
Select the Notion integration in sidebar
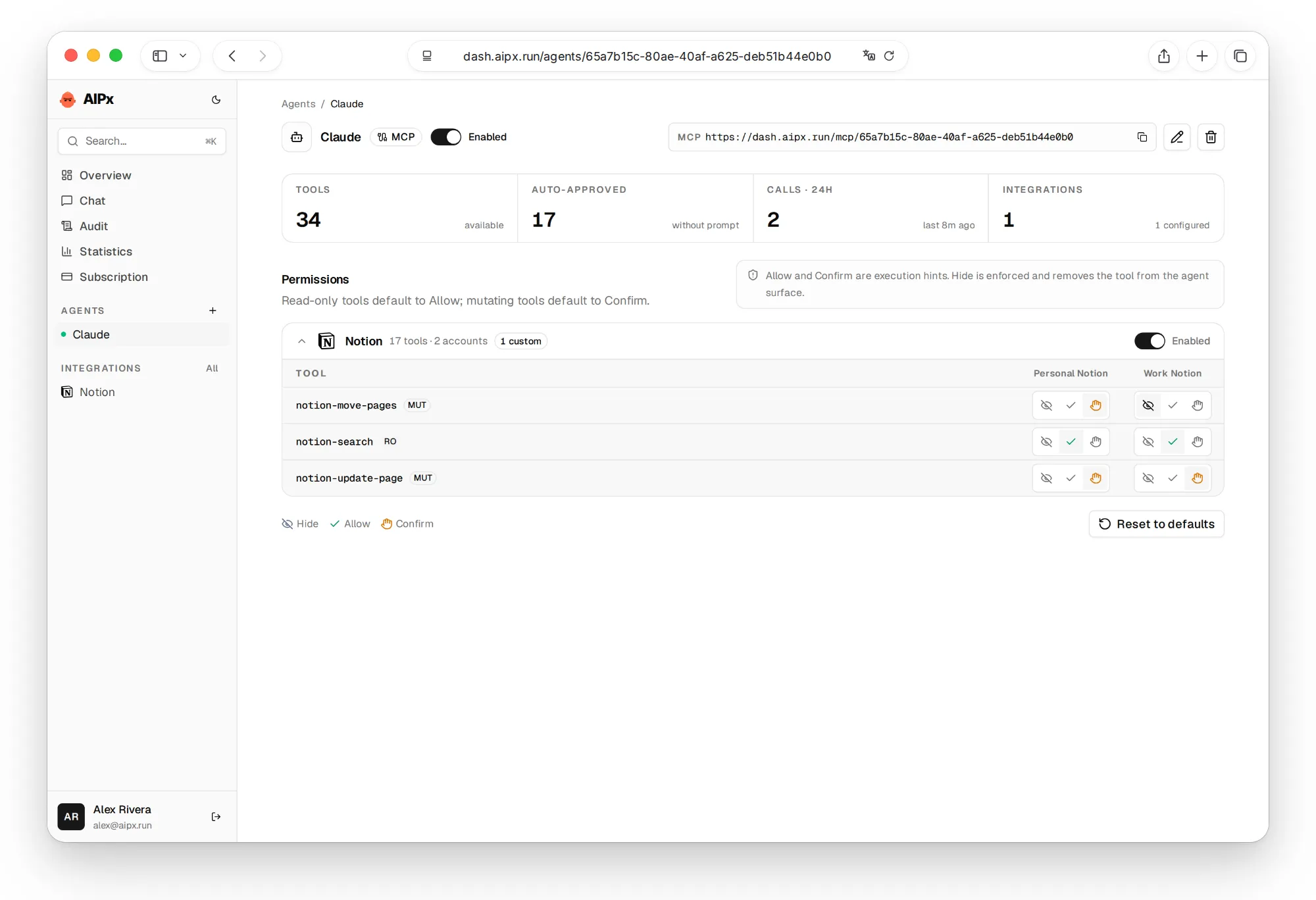tap(142, 392)
